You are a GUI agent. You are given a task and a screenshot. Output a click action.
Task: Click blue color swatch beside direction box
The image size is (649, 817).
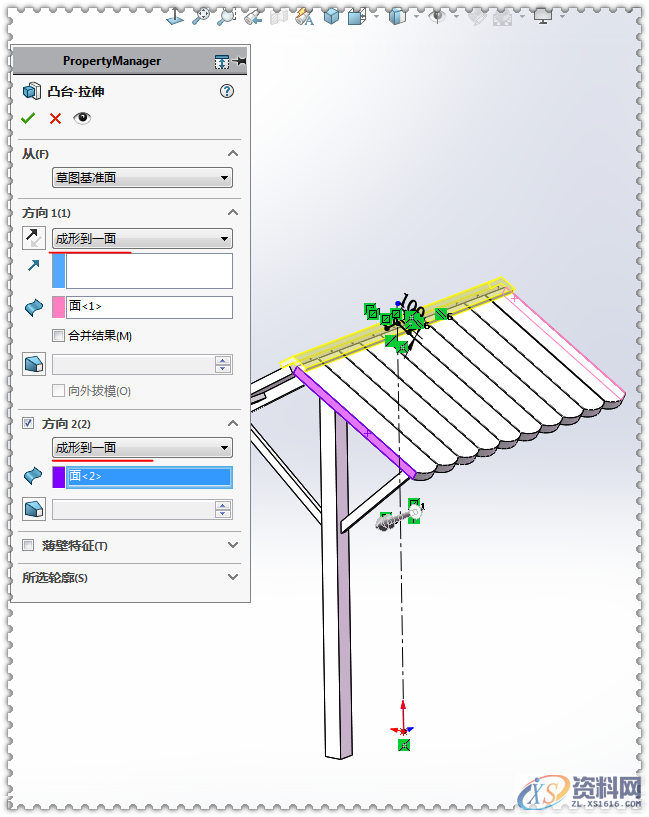click(x=59, y=271)
